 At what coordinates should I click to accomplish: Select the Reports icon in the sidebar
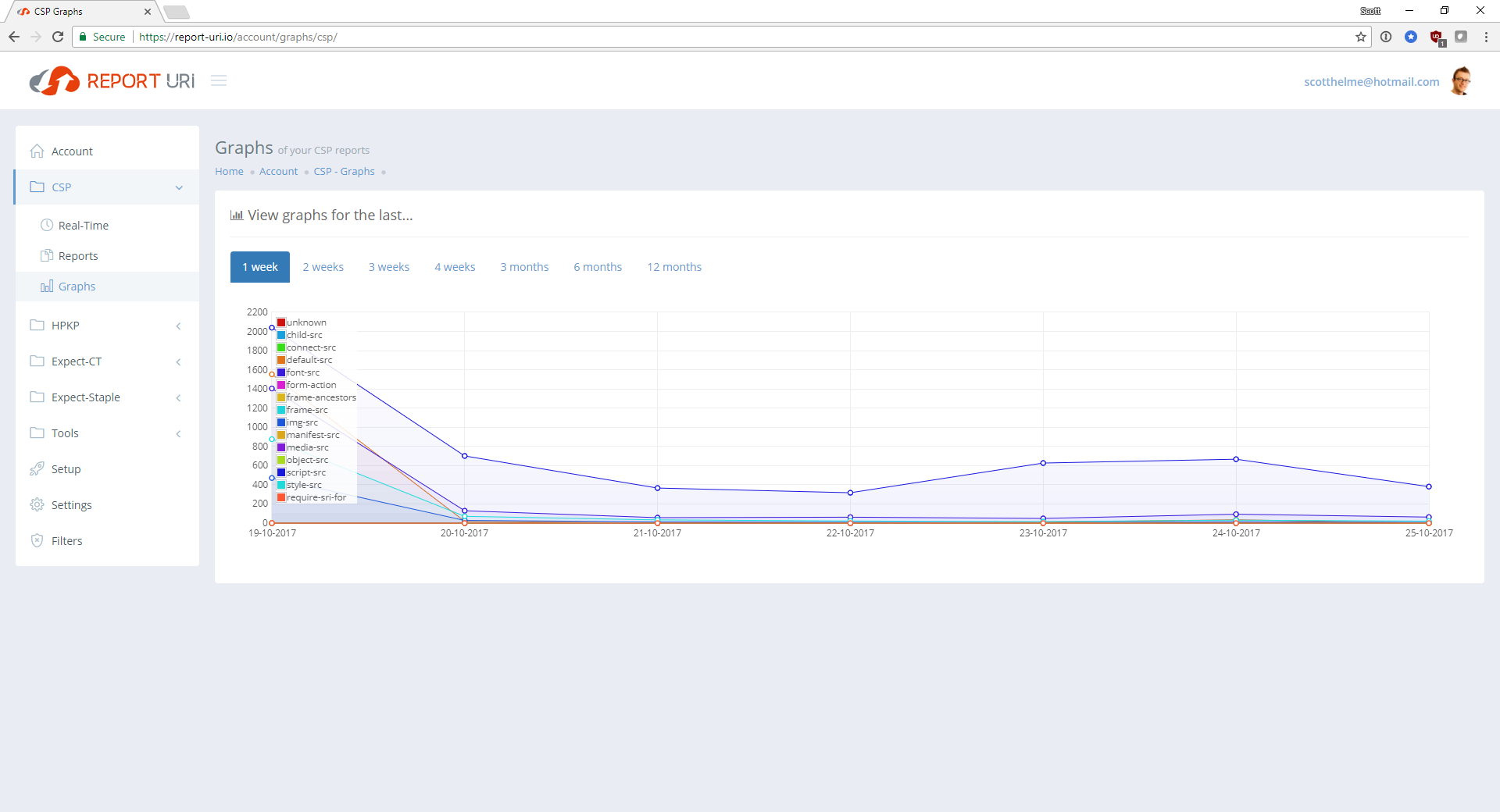[x=48, y=255]
